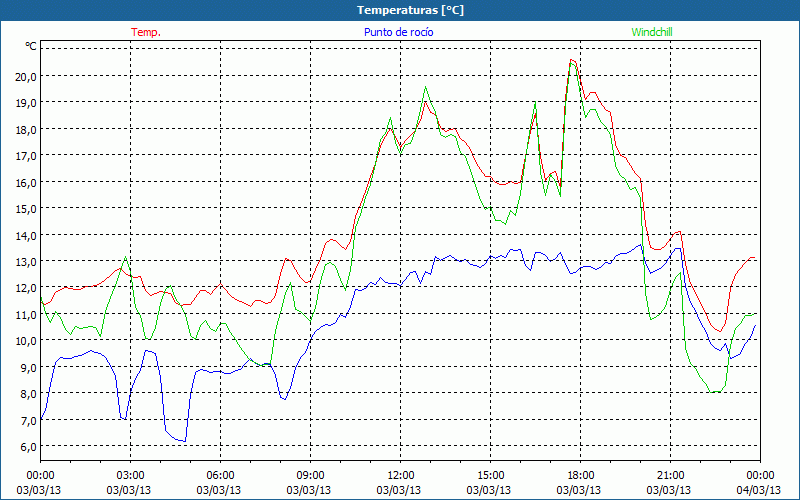The width and height of the screenshot is (800, 500).
Task: Click the '09:00' time axis label
Action: pyautogui.click(x=310, y=476)
